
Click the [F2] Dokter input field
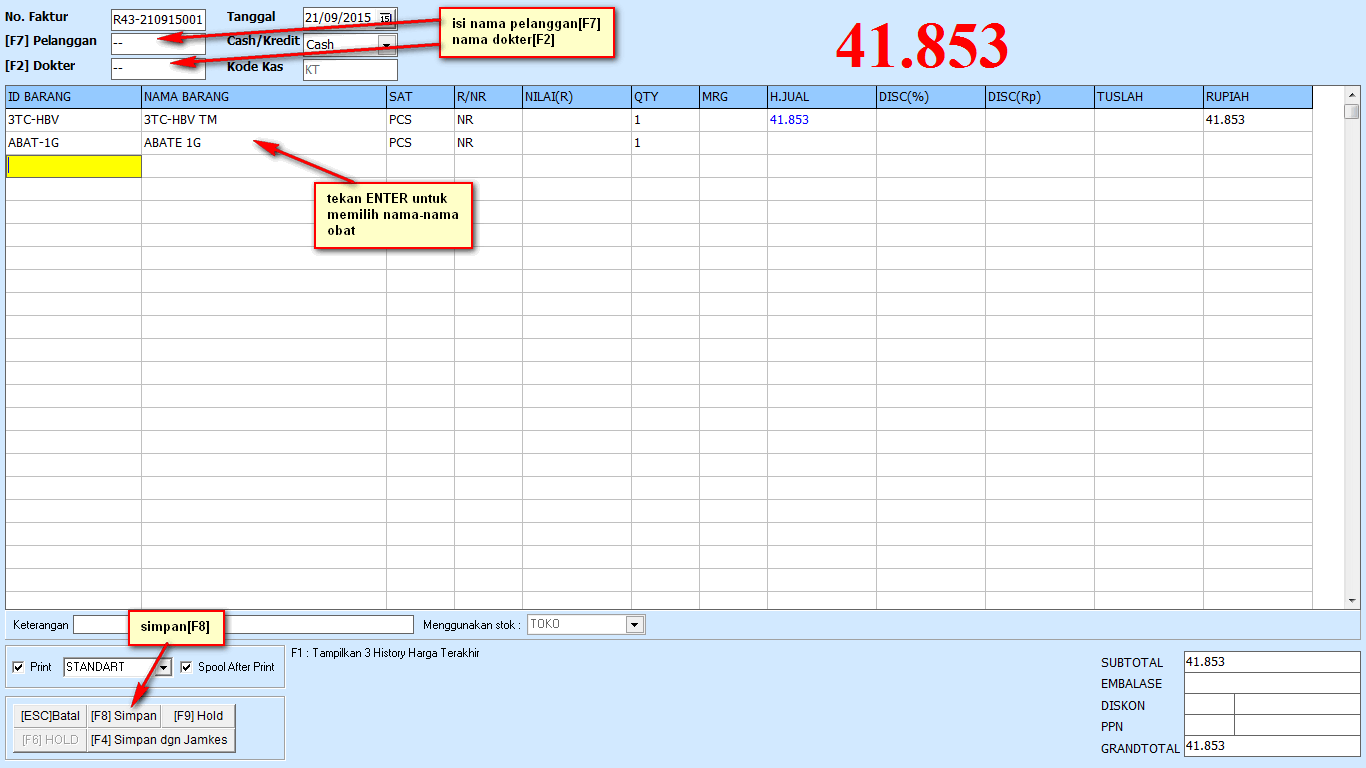(x=157, y=69)
